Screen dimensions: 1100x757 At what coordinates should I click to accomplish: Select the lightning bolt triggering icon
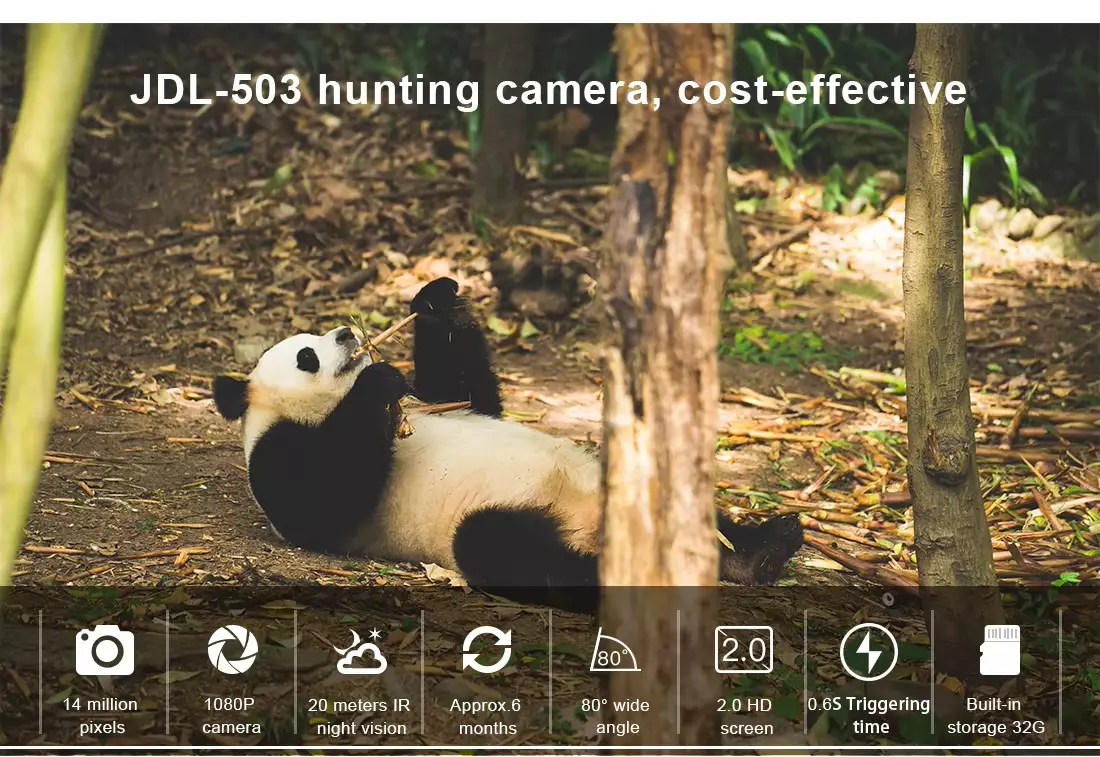[868, 652]
